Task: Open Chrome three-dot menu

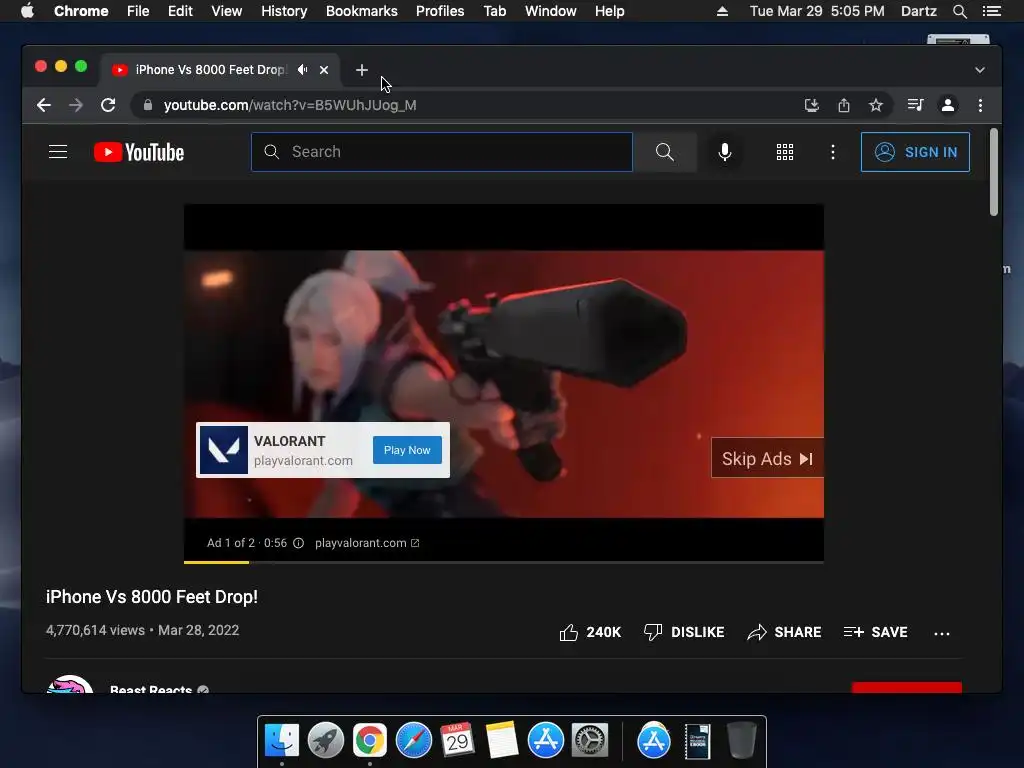Action: (980, 105)
